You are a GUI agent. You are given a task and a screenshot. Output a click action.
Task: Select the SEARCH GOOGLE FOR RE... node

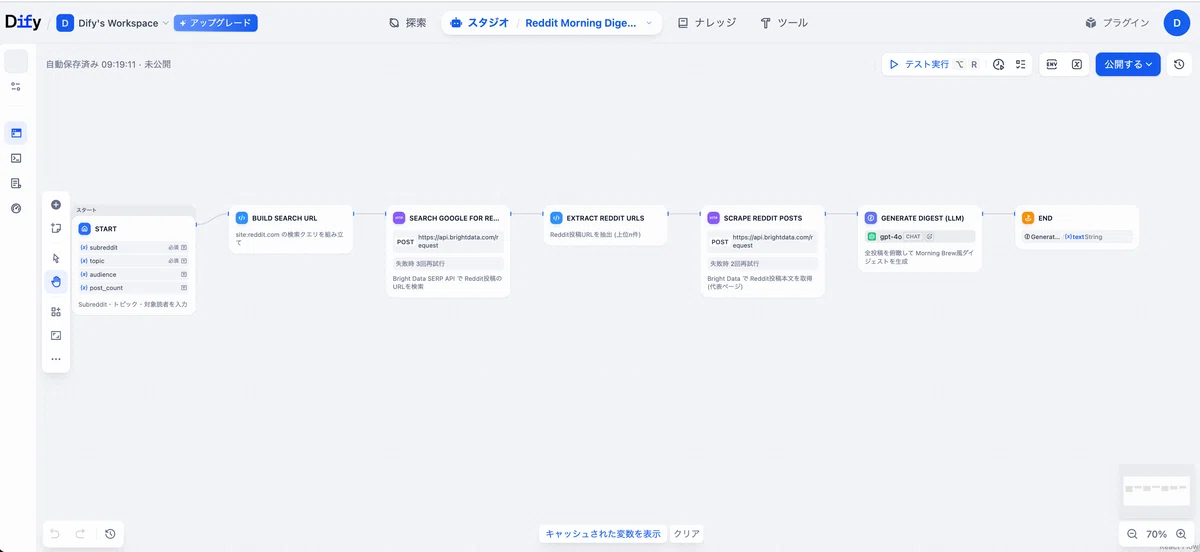(x=448, y=251)
